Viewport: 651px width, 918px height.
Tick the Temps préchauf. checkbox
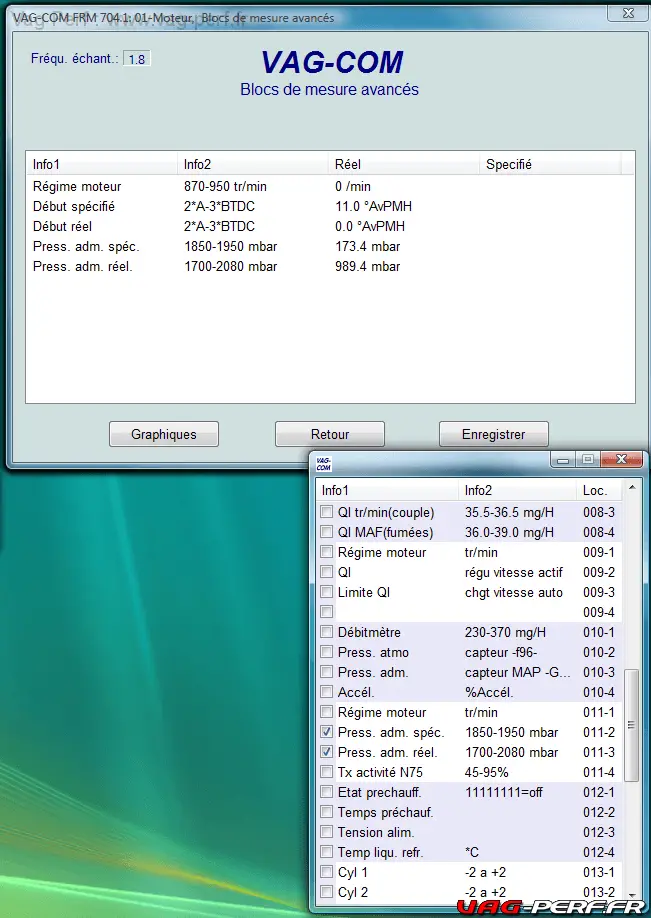point(327,812)
